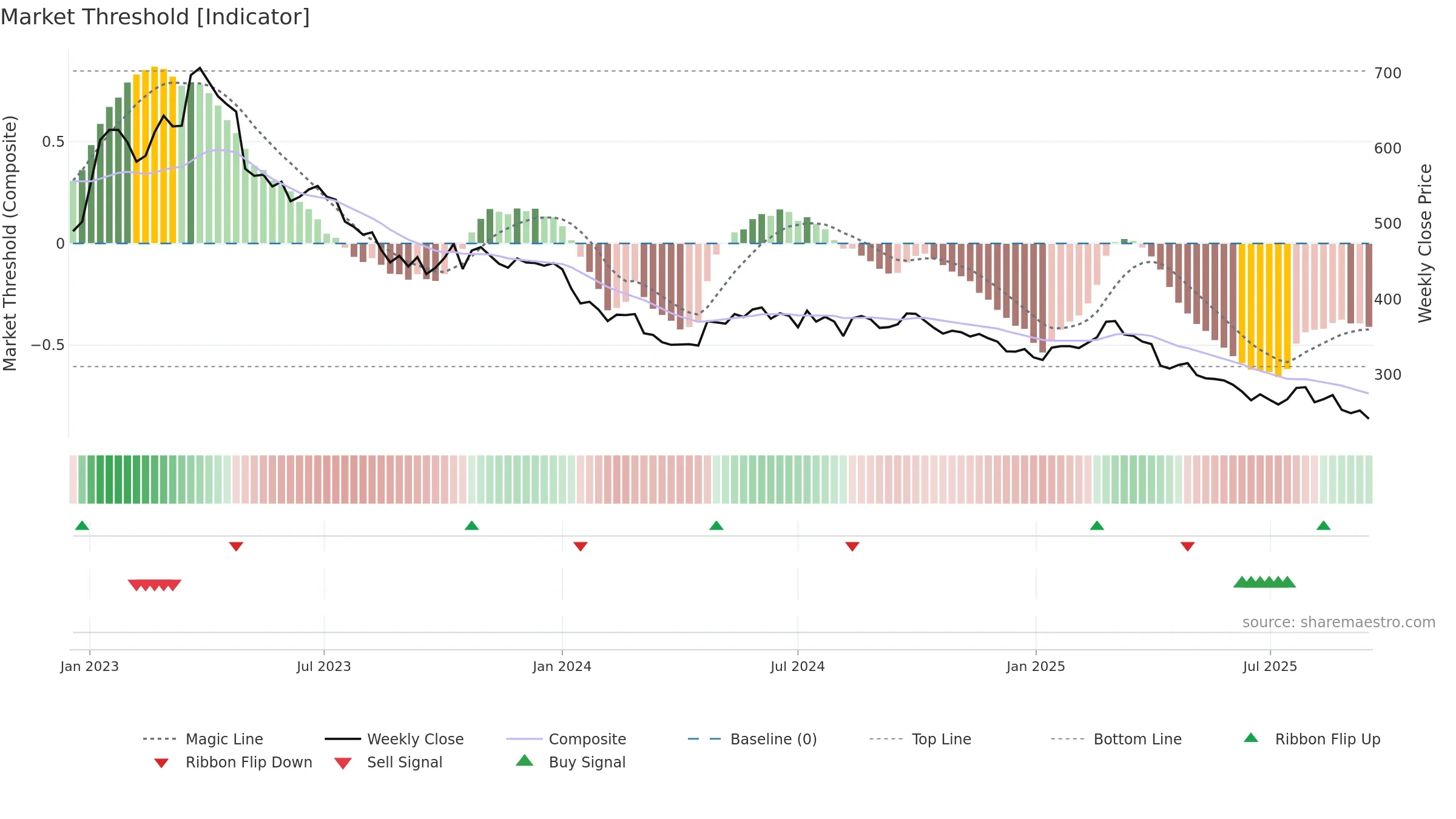The image size is (1456, 819).
Task: Click the ribbon flip up marker near May 2024
Action: coord(716,525)
